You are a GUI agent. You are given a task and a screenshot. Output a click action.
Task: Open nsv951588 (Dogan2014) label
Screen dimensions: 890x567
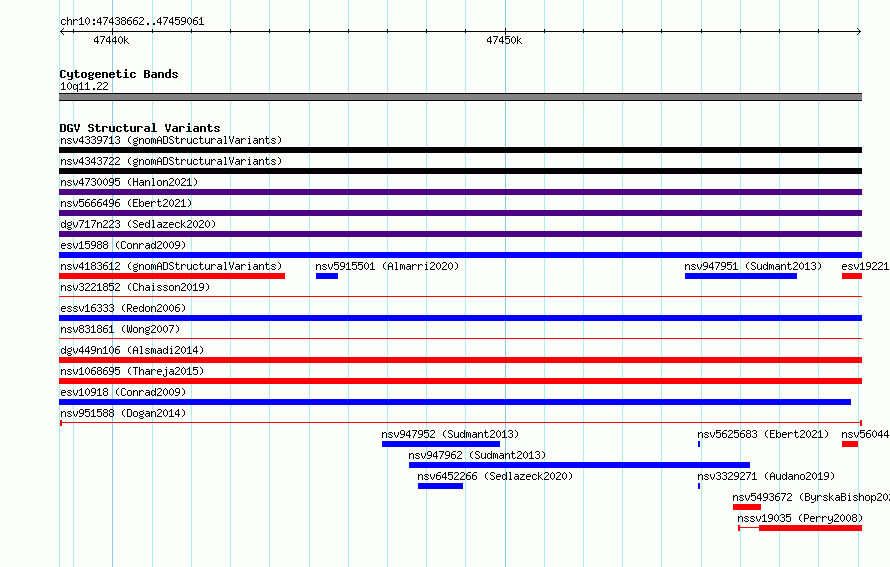123,413
